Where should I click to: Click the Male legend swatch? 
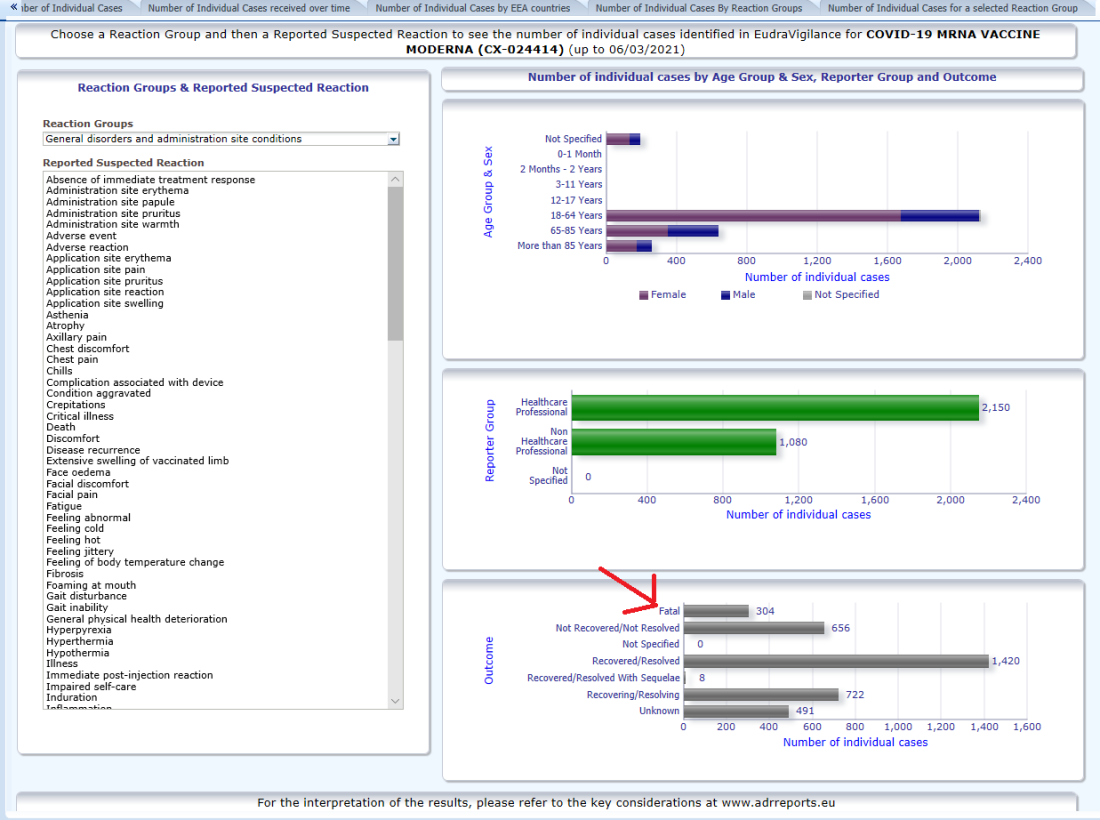point(725,295)
